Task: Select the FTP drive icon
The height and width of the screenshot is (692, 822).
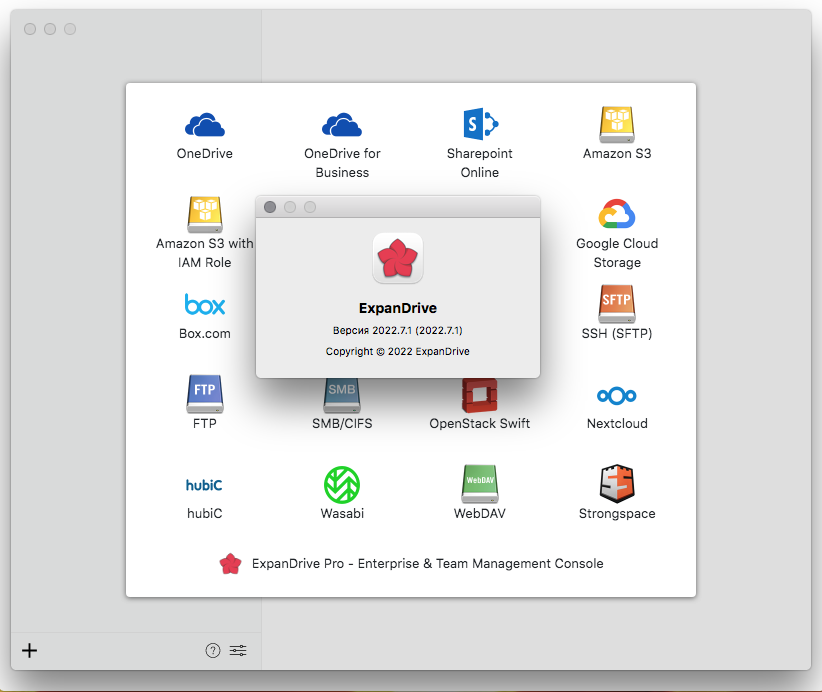Action: 204,393
